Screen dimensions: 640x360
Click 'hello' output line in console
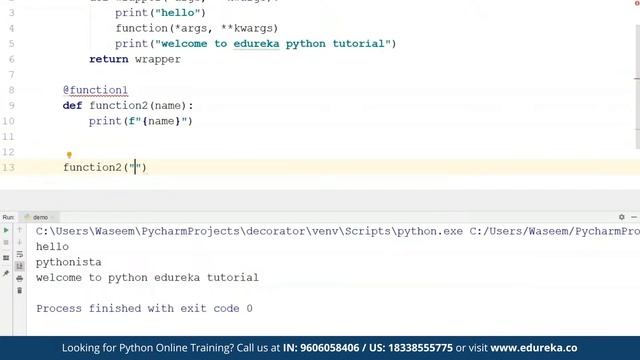click(x=52, y=247)
